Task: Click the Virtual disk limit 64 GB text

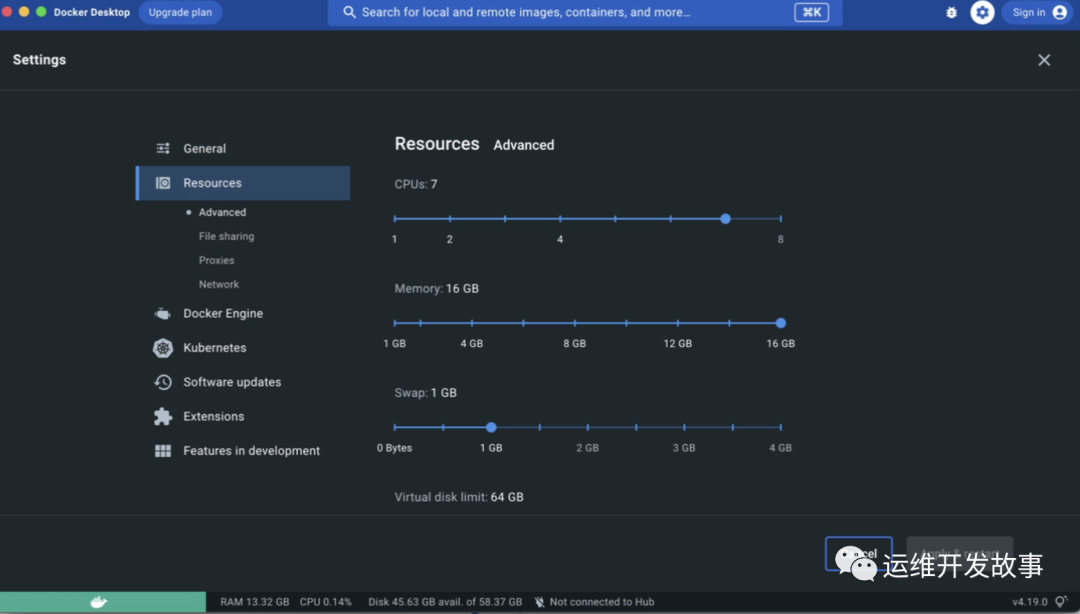Action: point(459,497)
